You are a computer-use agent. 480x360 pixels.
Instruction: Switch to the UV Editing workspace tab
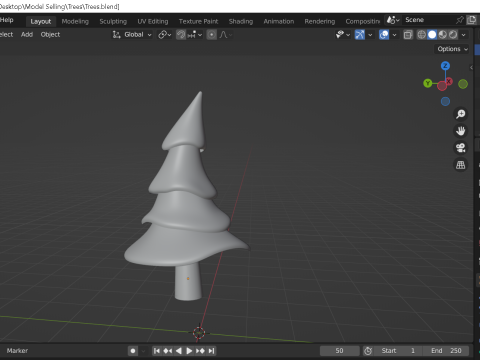(x=153, y=21)
